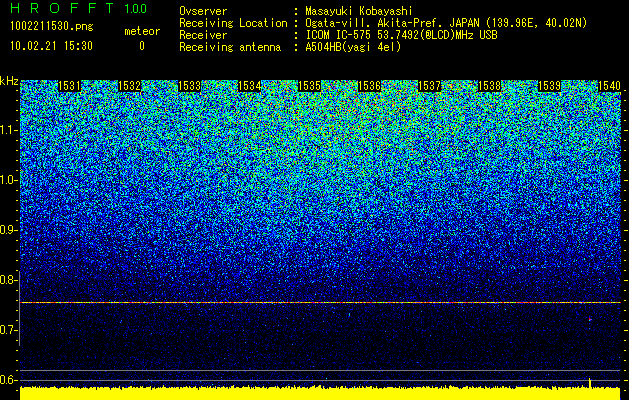Click the kHz axis unit label
The width and height of the screenshot is (629, 400).
tap(9, 81)
